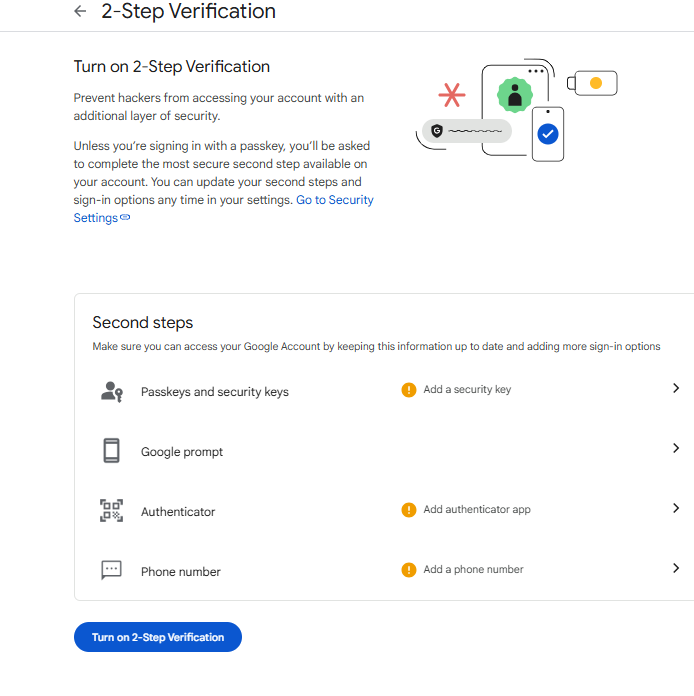694x696 pixels.
Task: Click the Add a security key text
Action: [467, 389]
